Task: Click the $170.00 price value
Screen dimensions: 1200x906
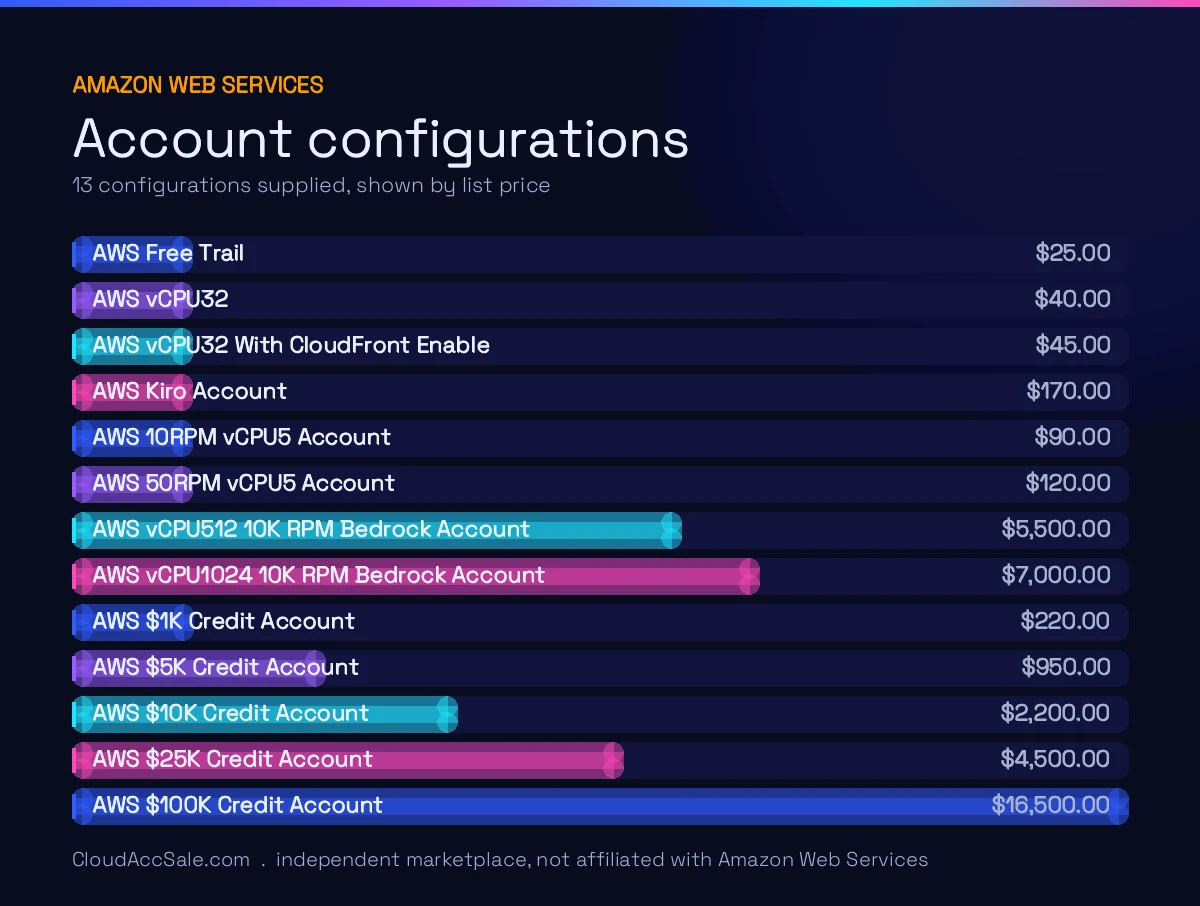Action: 1069,391
